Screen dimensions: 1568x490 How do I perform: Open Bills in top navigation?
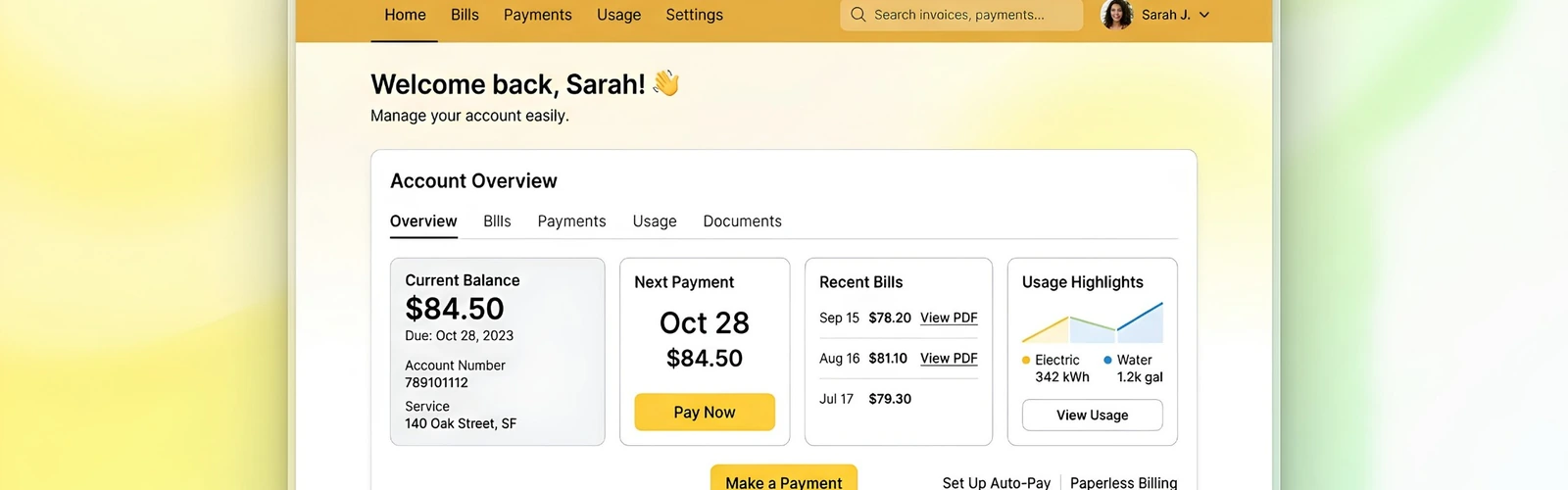coord(465,15)
